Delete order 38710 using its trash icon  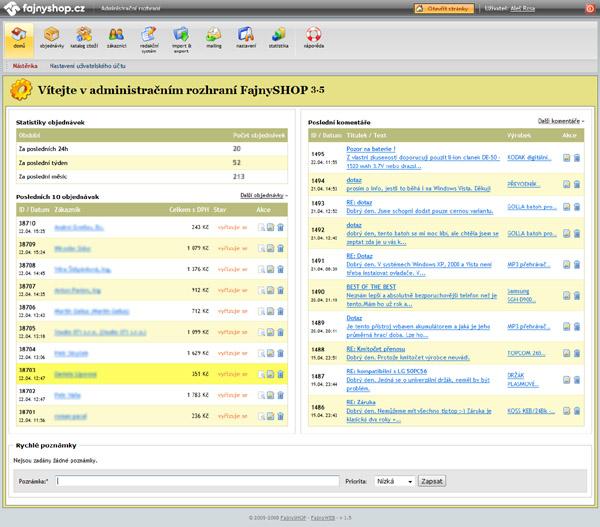click(x=280, y=227)
